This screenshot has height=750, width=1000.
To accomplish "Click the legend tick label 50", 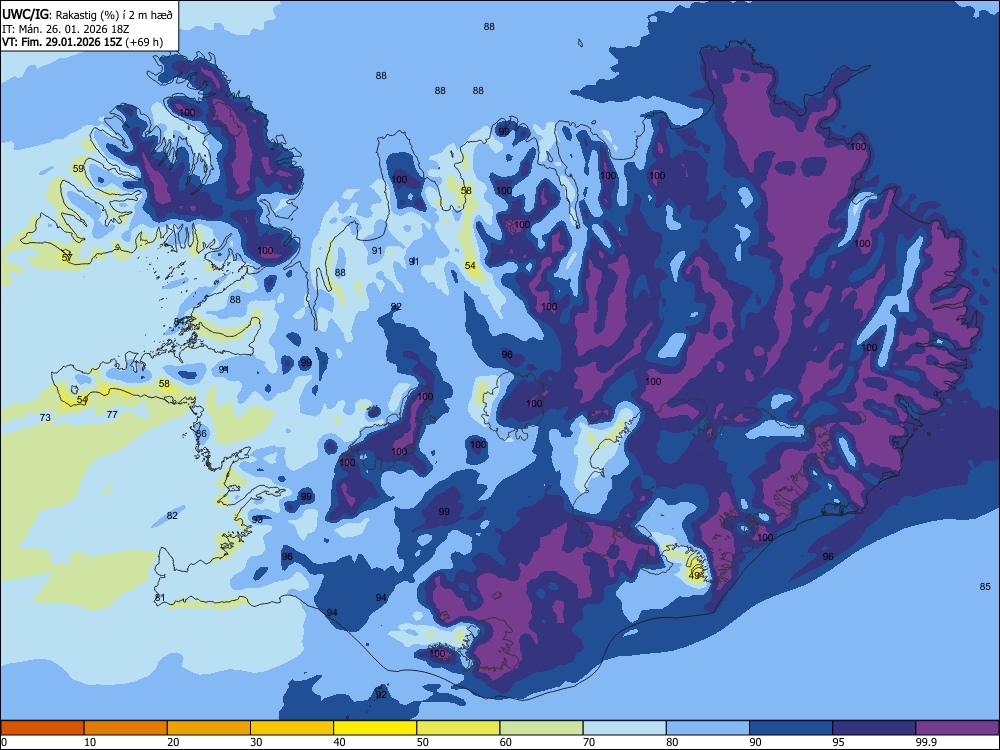I will [423, 742].
